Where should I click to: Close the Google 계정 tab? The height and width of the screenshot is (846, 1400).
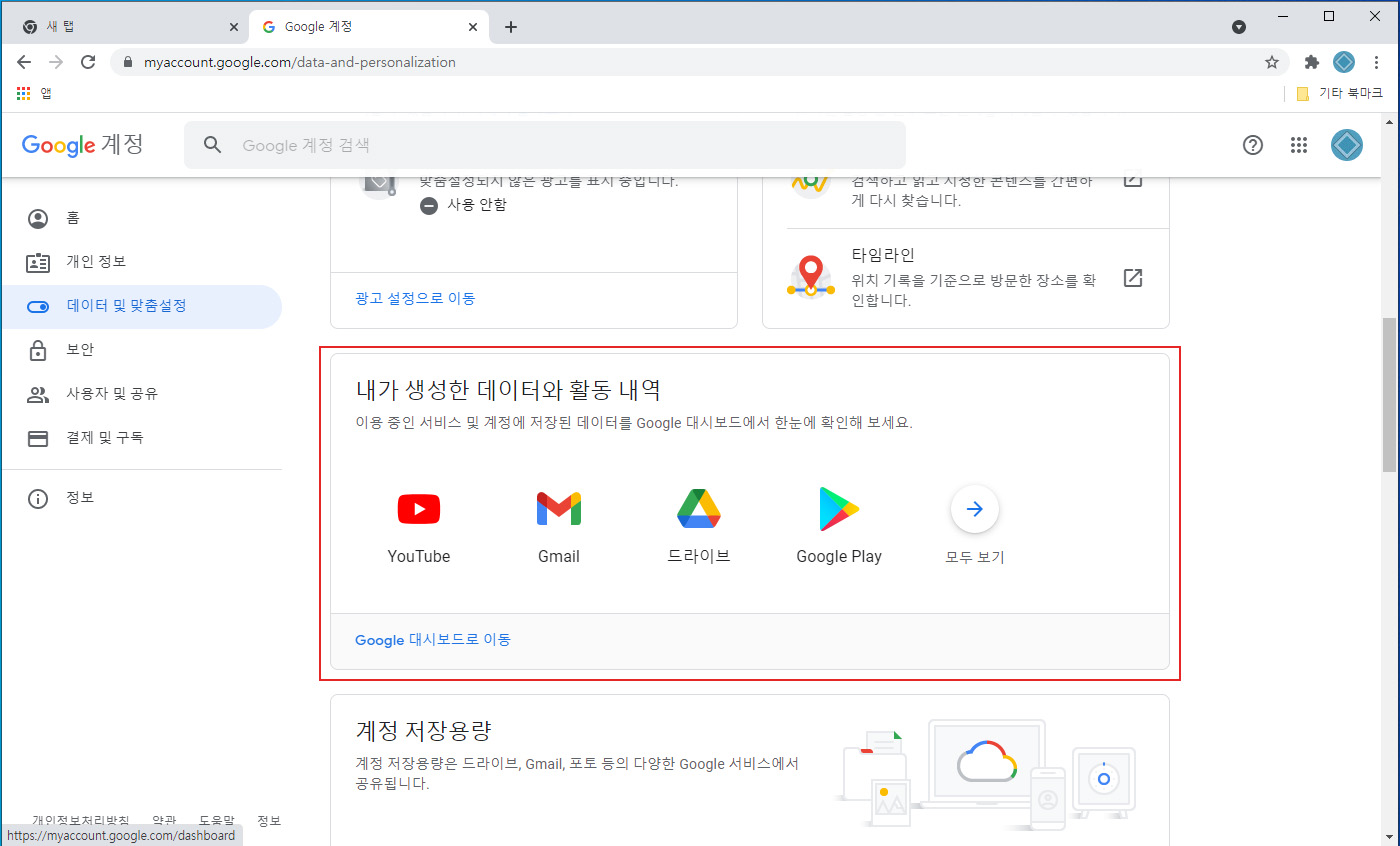pos(472,27)
